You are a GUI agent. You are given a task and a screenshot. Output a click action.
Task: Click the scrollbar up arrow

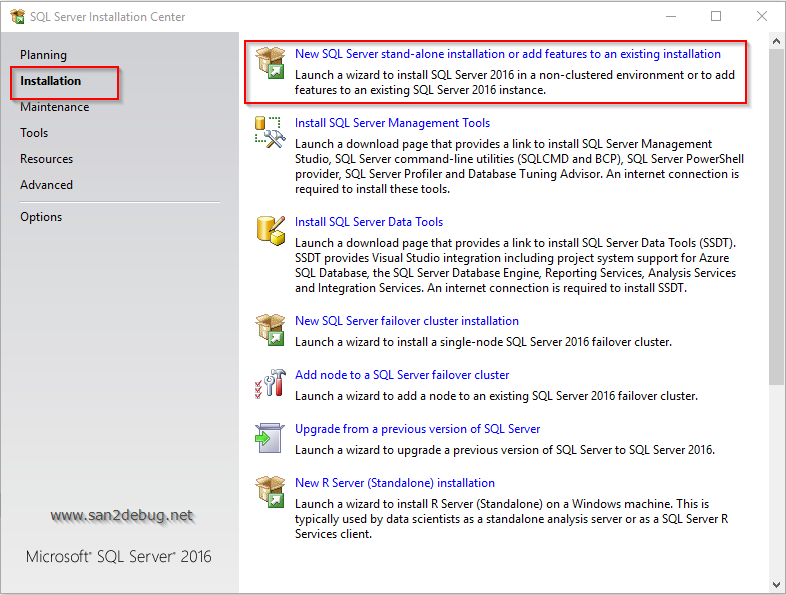(x=776, y=42)
